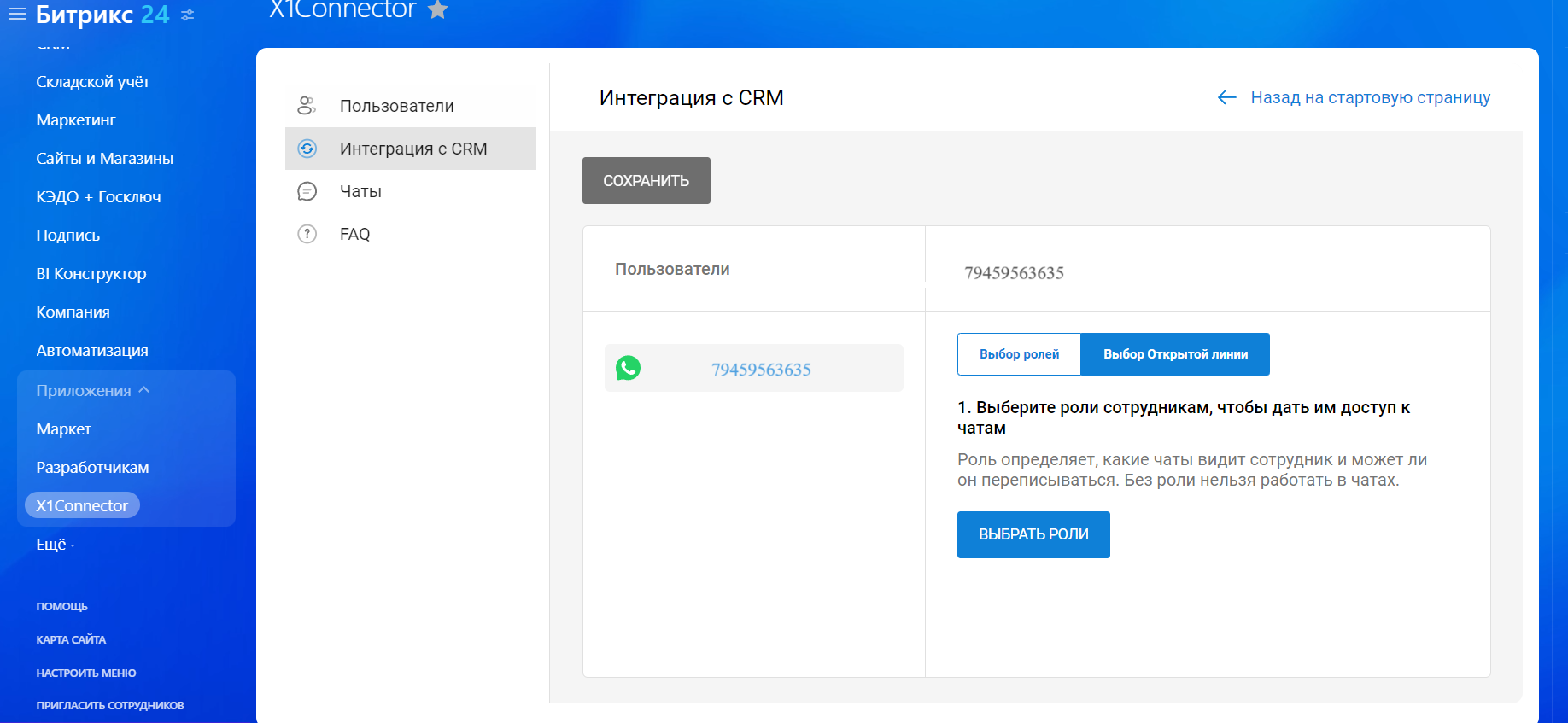Go back via Назад на стартовую страницу
Screen dimensions: 1568x723
(1370, 98)
